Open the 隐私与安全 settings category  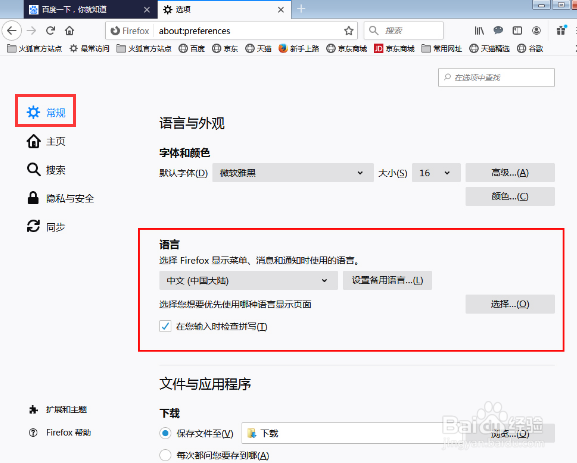[x=60, y=198]
